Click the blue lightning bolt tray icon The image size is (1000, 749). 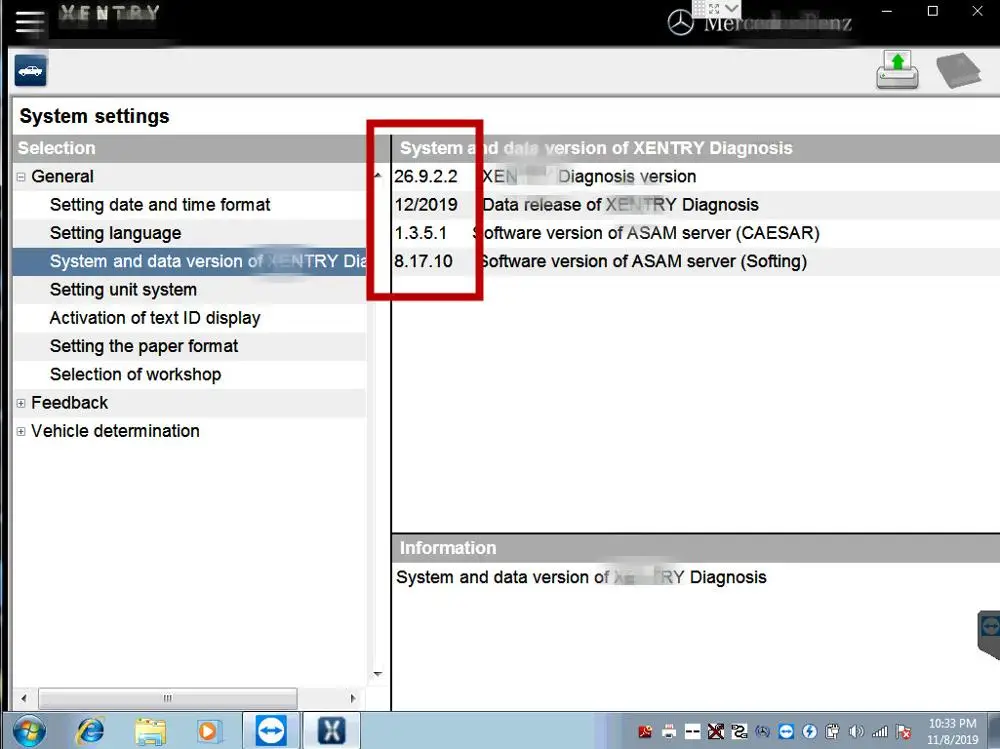[x=809, y=732]
